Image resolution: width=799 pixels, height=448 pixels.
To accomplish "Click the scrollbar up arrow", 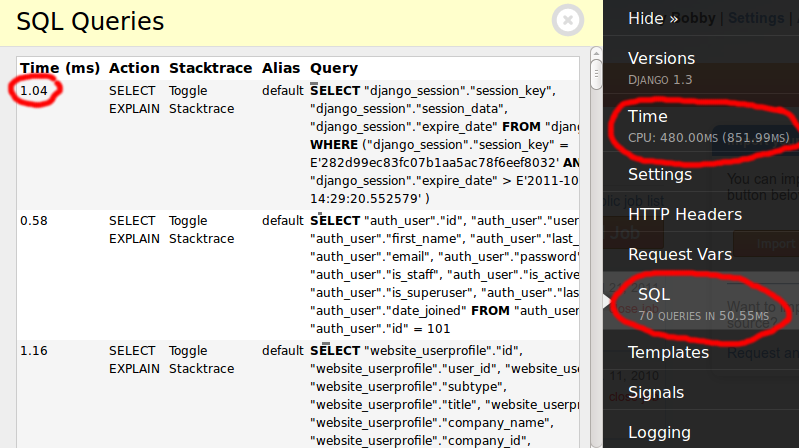I will tap(596, 52).
